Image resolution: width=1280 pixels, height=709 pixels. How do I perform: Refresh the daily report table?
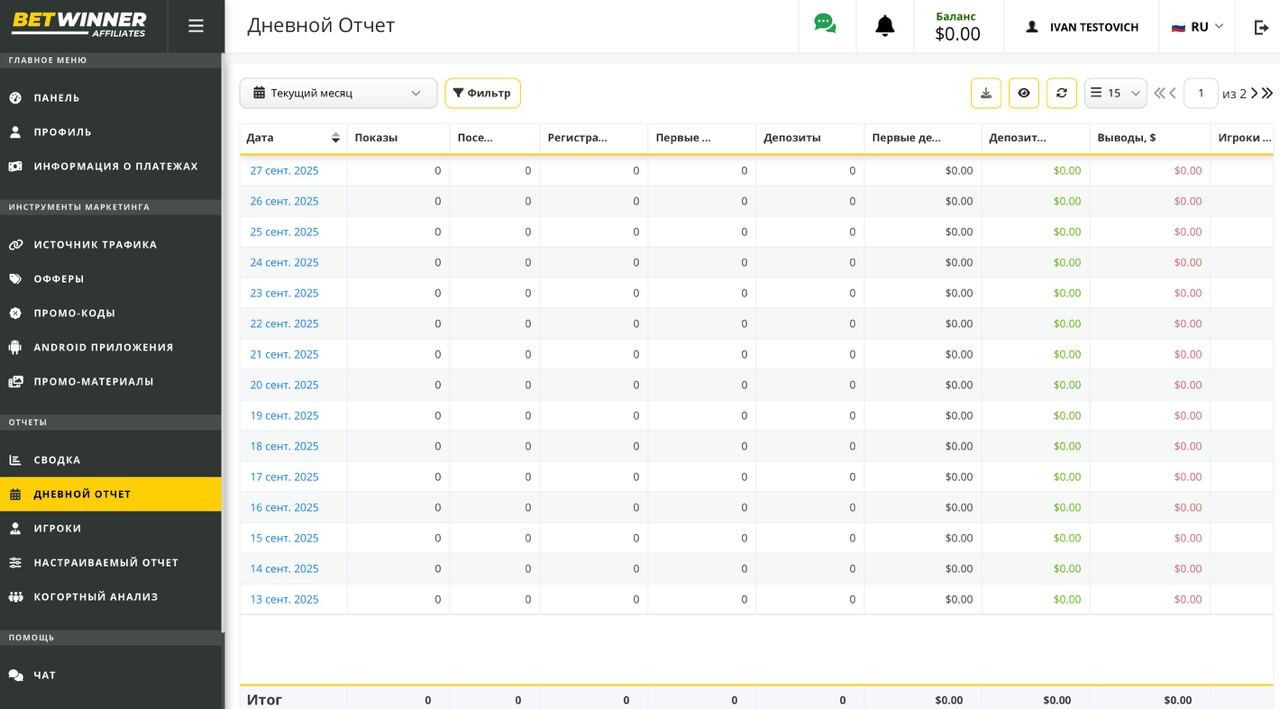[x=1061, y=93]
